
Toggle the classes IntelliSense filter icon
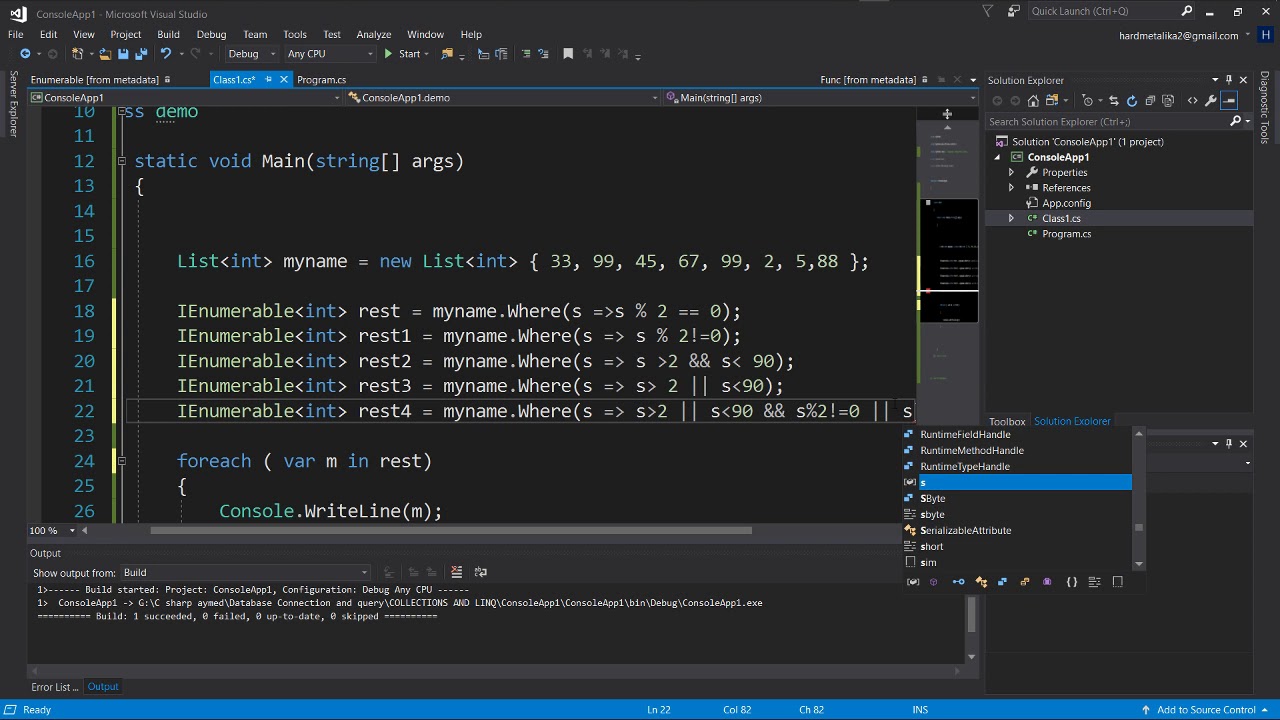[x=981, y=582]
